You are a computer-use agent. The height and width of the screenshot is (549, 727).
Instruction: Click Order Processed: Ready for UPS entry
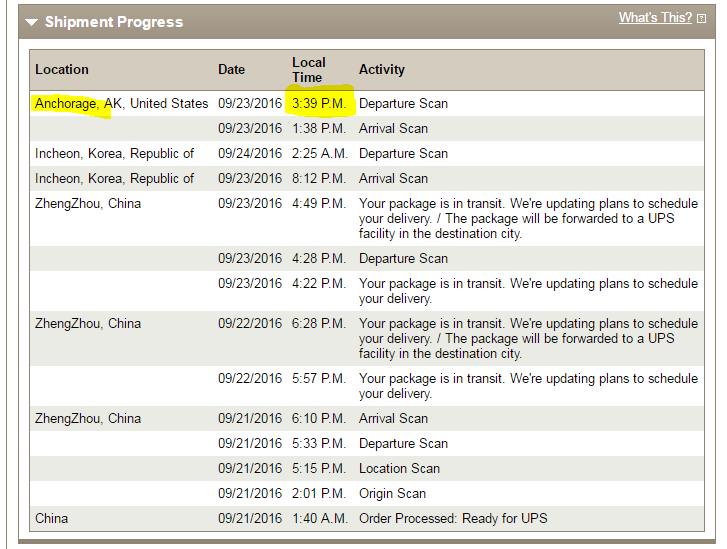453,518
